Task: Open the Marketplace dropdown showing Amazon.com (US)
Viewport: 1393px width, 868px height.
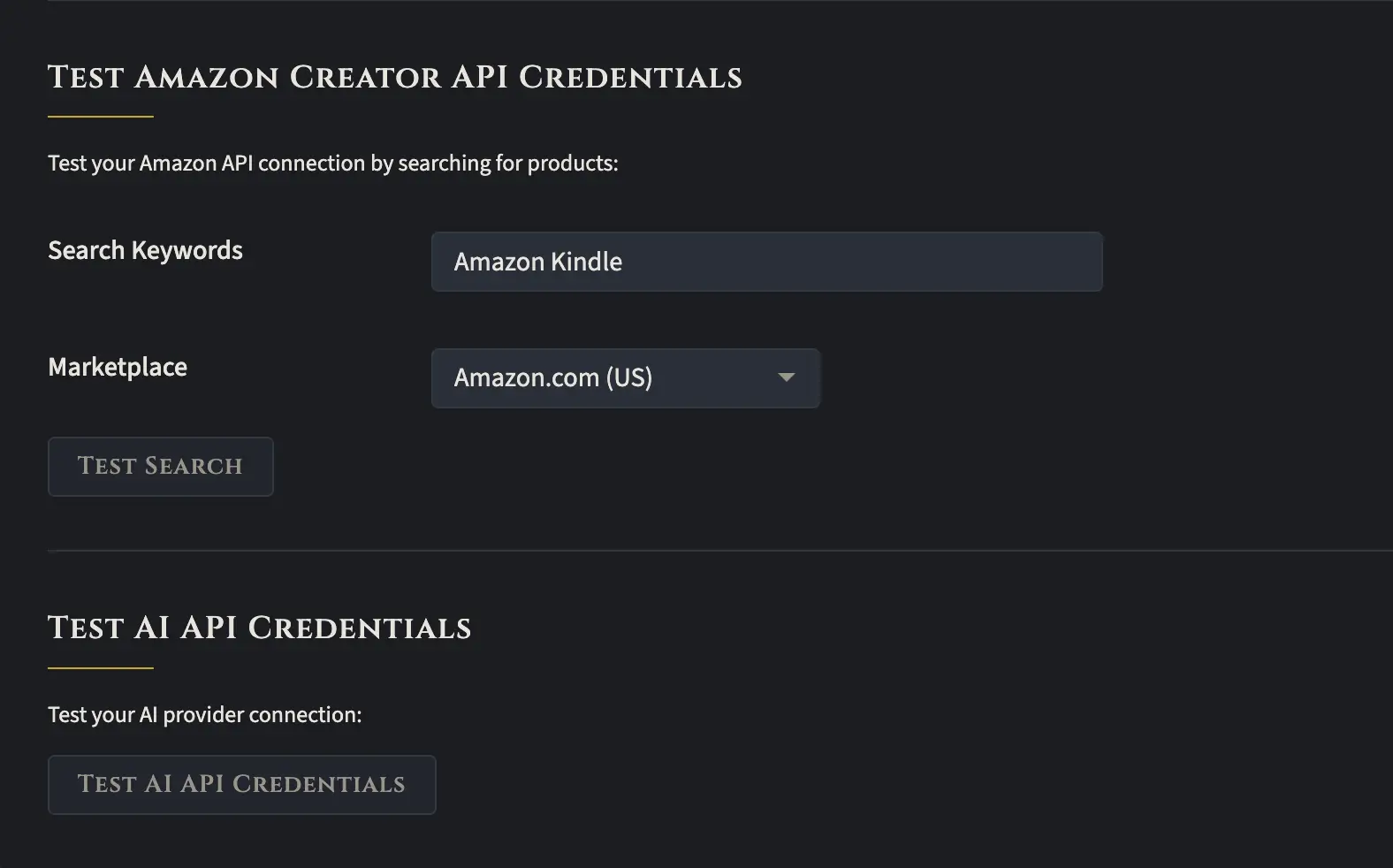Action: pyautogui.click(x=625, y=378)
